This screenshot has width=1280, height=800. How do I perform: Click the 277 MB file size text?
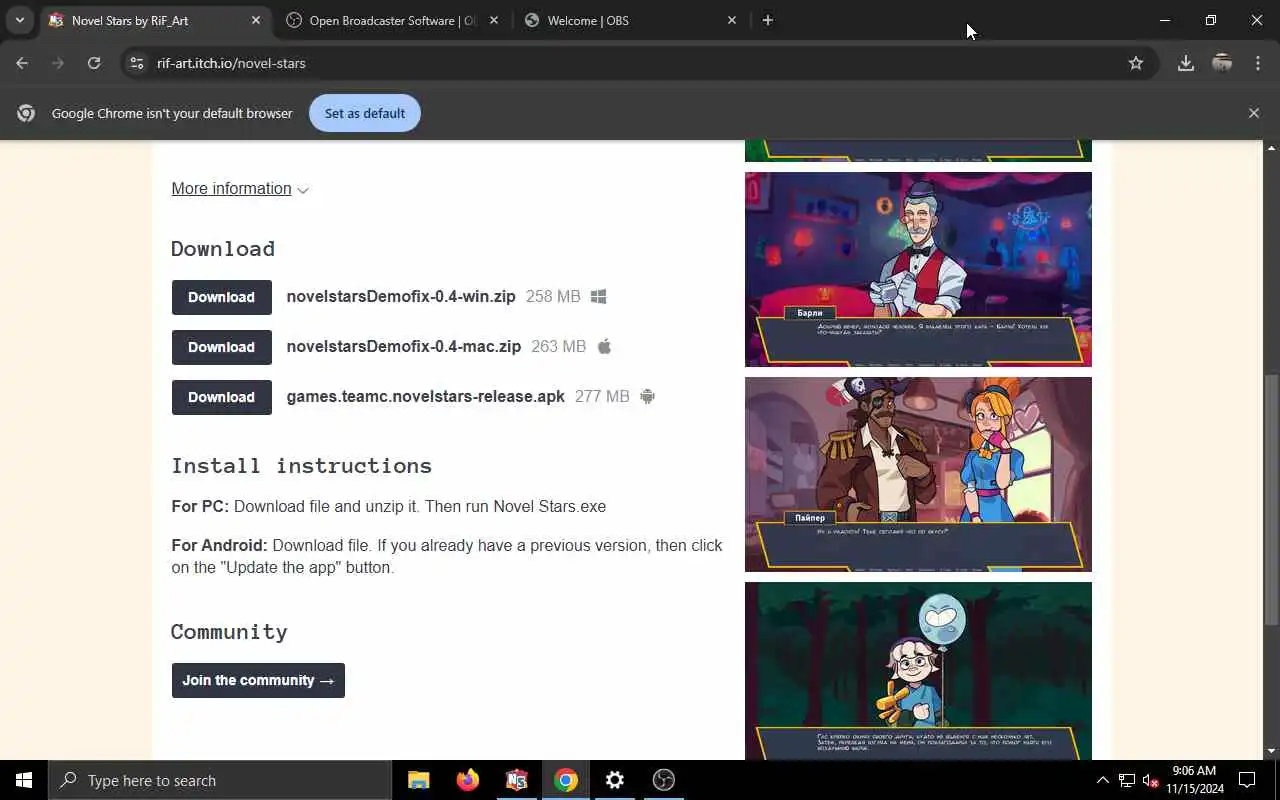(x=602, y=396)
